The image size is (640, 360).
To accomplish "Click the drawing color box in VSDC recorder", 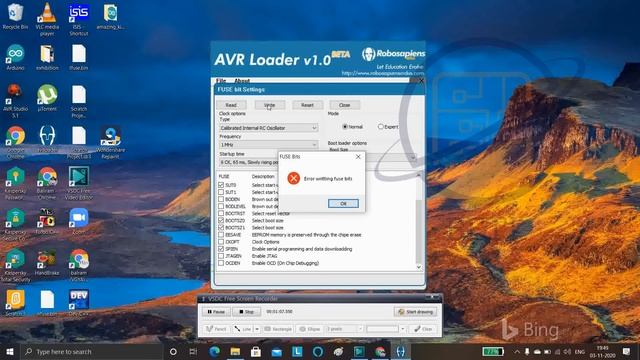I will 382,329.
